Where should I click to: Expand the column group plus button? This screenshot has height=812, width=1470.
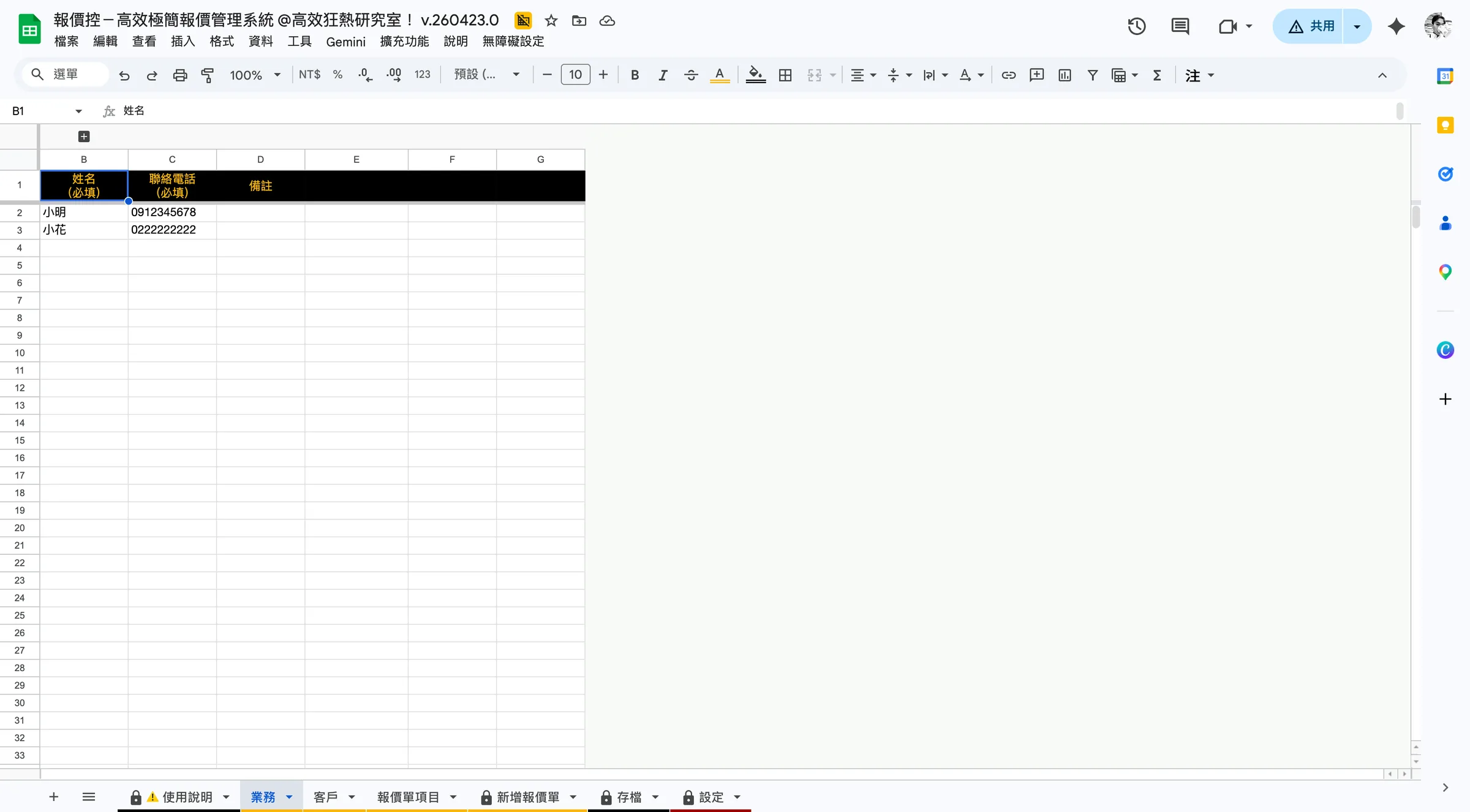click(84, 137)
